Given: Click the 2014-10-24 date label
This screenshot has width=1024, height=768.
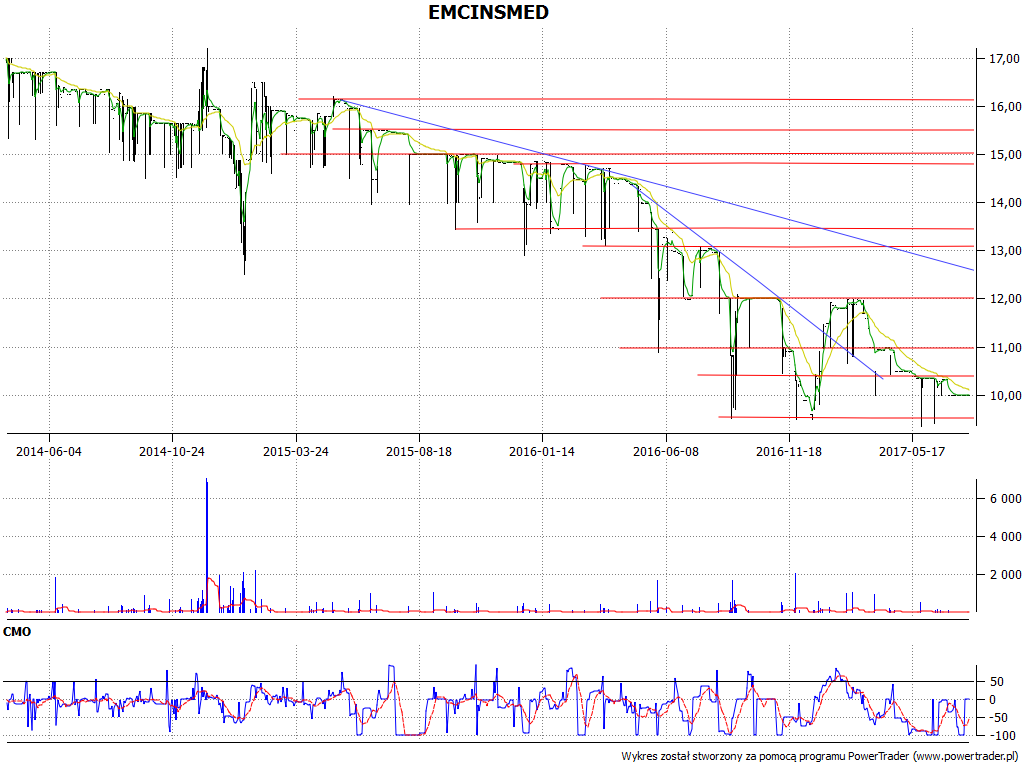Looking at the screenshot, I should (172, 451).
